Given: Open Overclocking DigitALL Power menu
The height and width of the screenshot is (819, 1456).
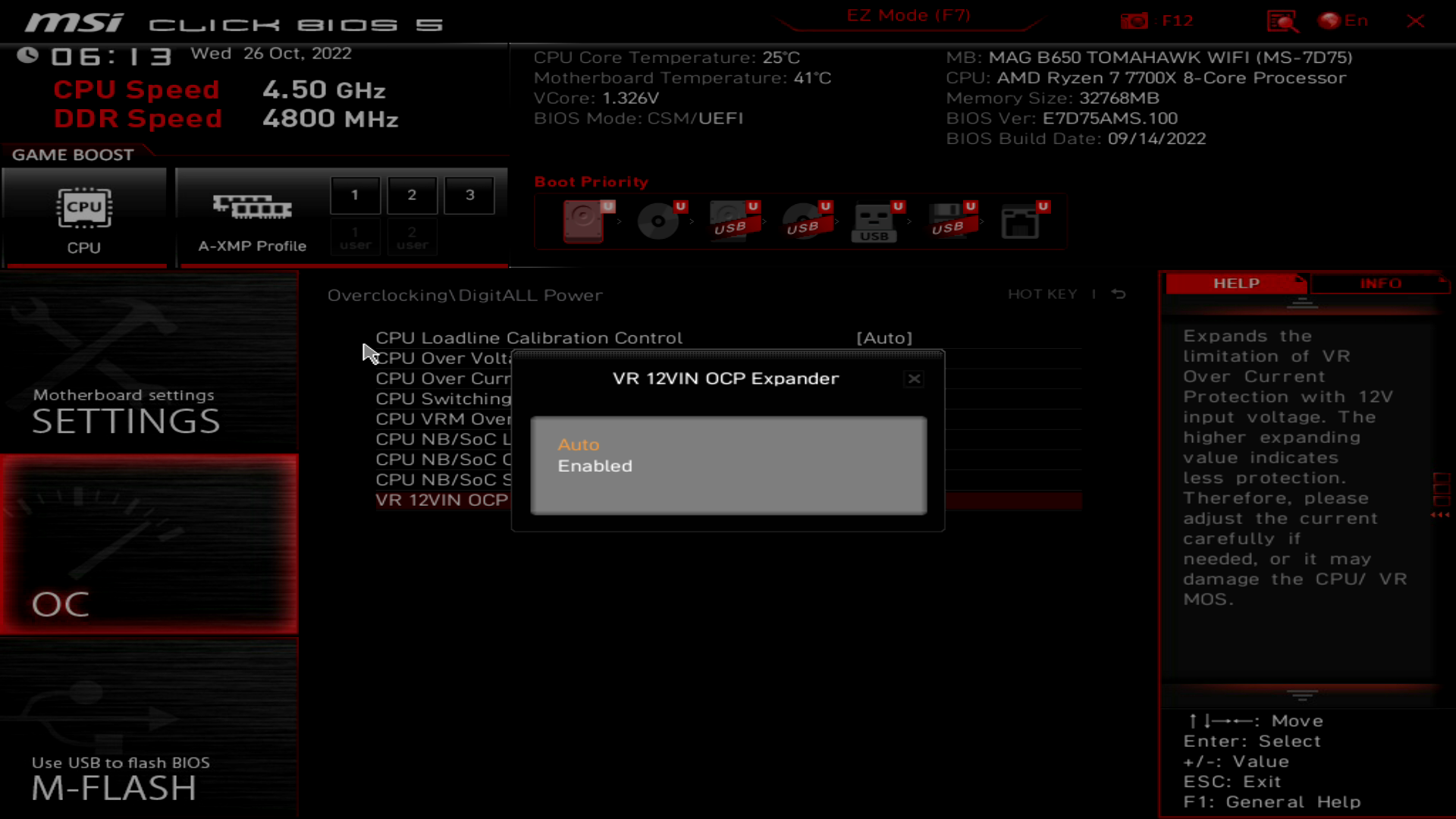Looking at the screenshot, I should pyautogui.click(x=464, y=294).
